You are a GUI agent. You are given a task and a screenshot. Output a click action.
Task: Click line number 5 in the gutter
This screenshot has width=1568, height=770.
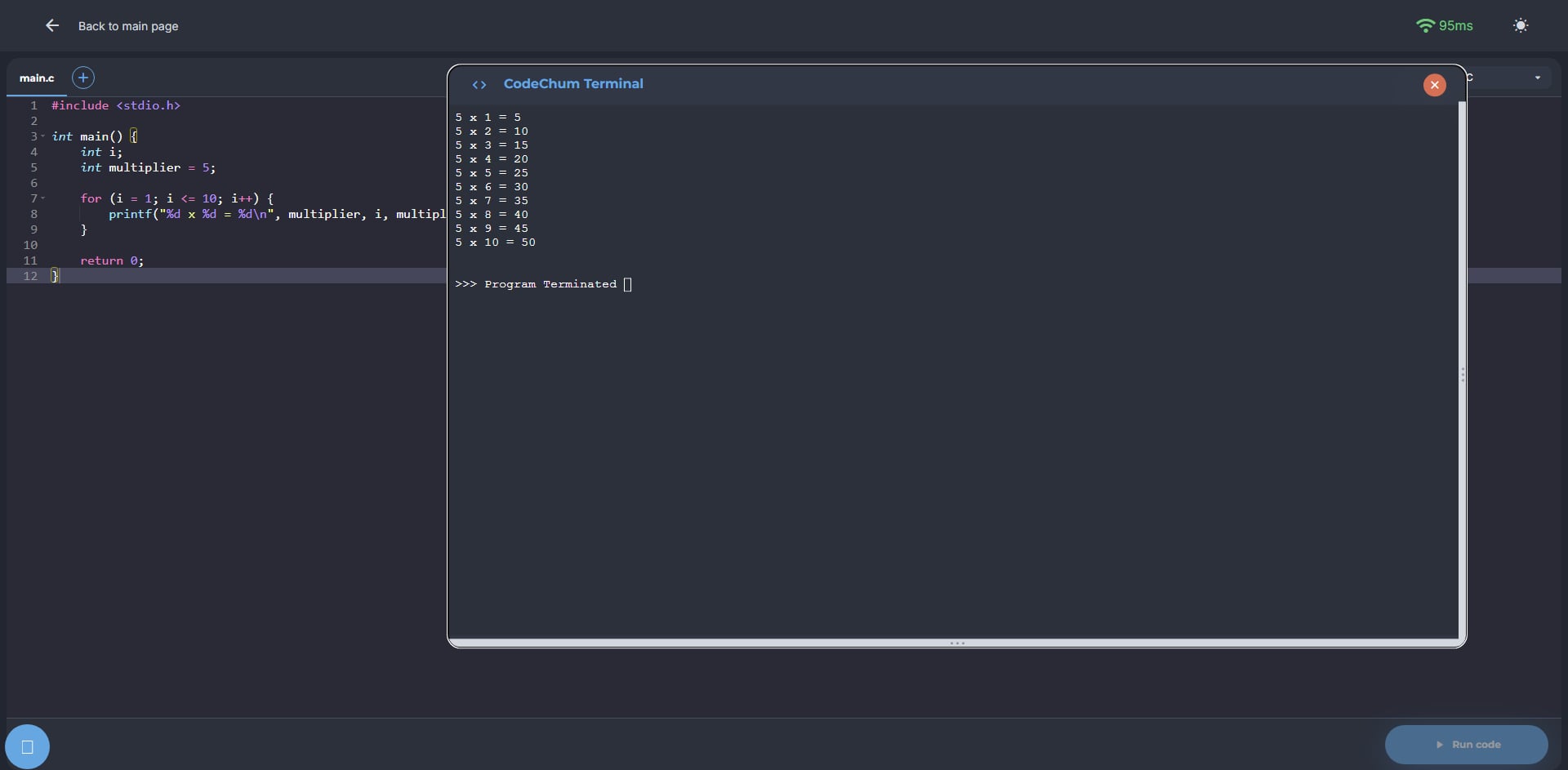33,167
